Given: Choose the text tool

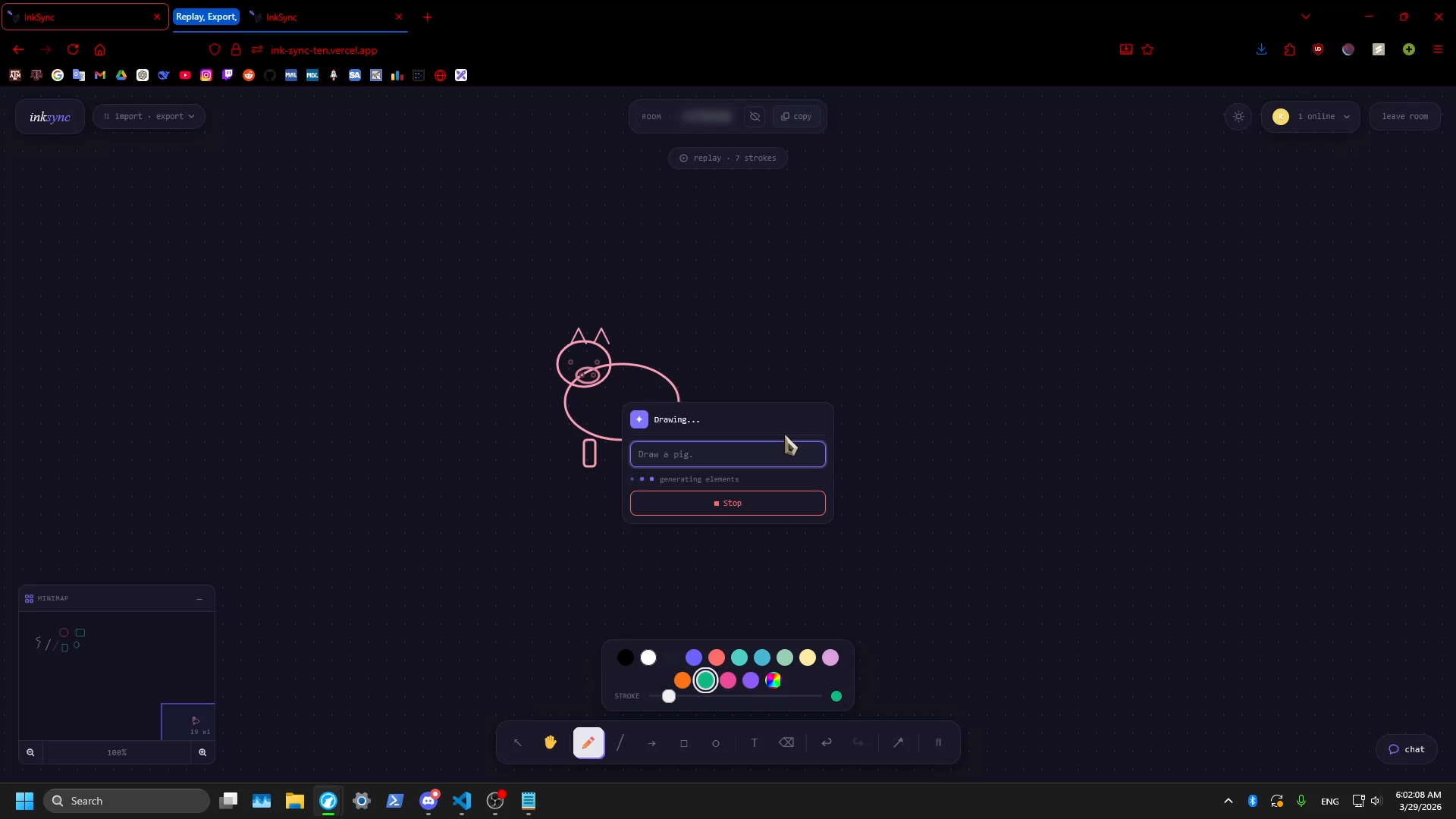Looking at the screenshot, I should tap(754, 743).
